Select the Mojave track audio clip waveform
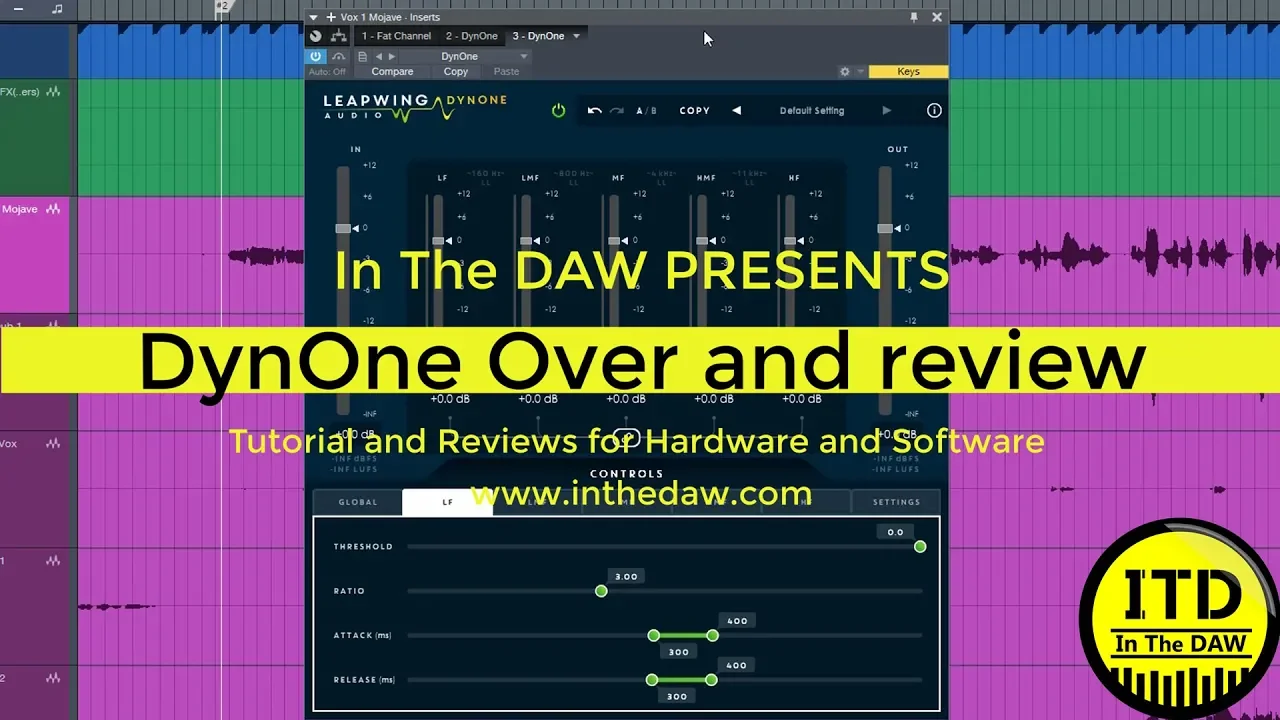This screenshot has height=720, width=1280. click(268, 256)
